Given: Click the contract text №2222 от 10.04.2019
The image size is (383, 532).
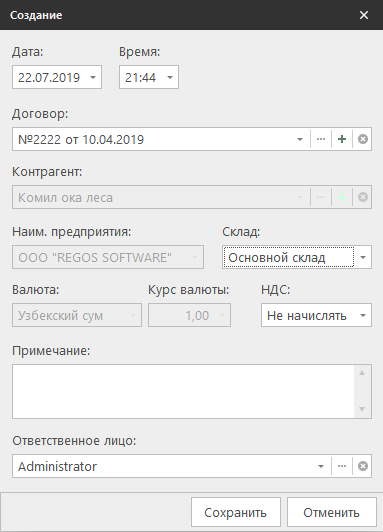Looking at the screenshot, I should coord(81,139).
